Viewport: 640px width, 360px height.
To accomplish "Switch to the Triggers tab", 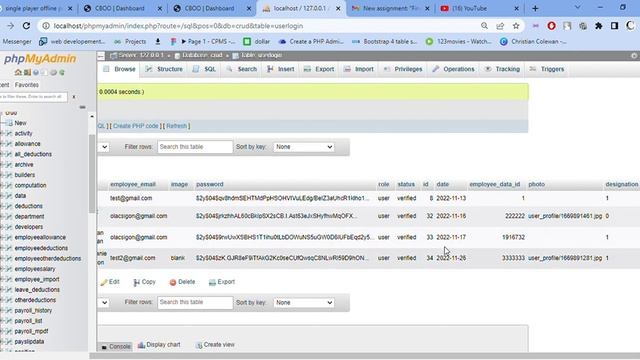I will [547, 69].
